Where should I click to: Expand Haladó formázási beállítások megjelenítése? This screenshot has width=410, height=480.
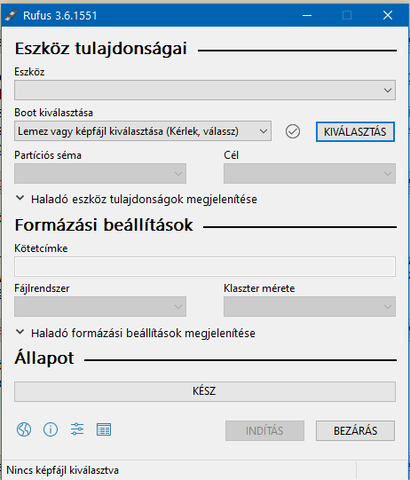pyautogui.click(x=136, y=333)
